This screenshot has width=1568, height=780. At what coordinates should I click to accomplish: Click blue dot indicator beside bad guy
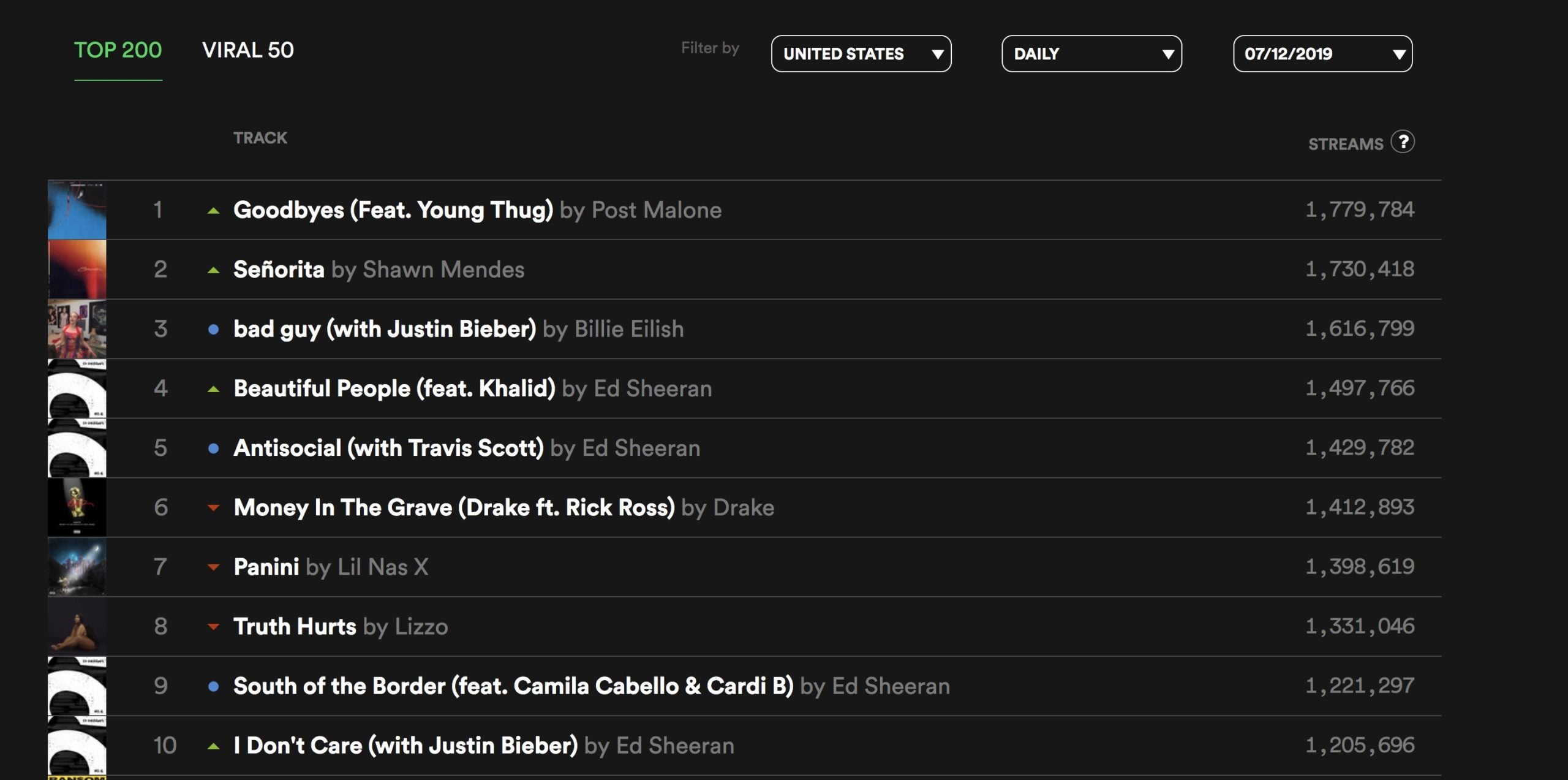point(213,330)
